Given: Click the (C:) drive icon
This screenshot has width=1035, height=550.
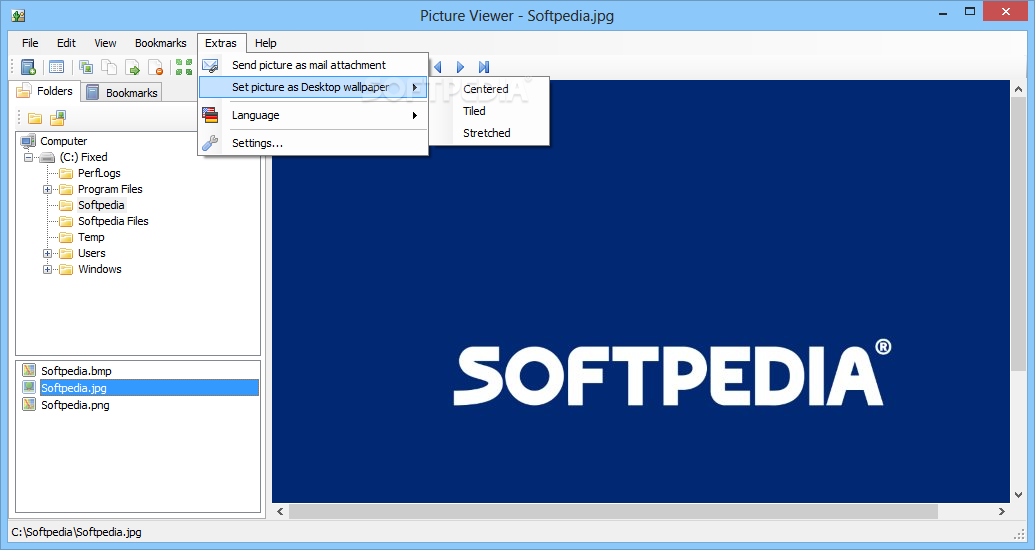Looking at the screenshot, I should point(48,157).
